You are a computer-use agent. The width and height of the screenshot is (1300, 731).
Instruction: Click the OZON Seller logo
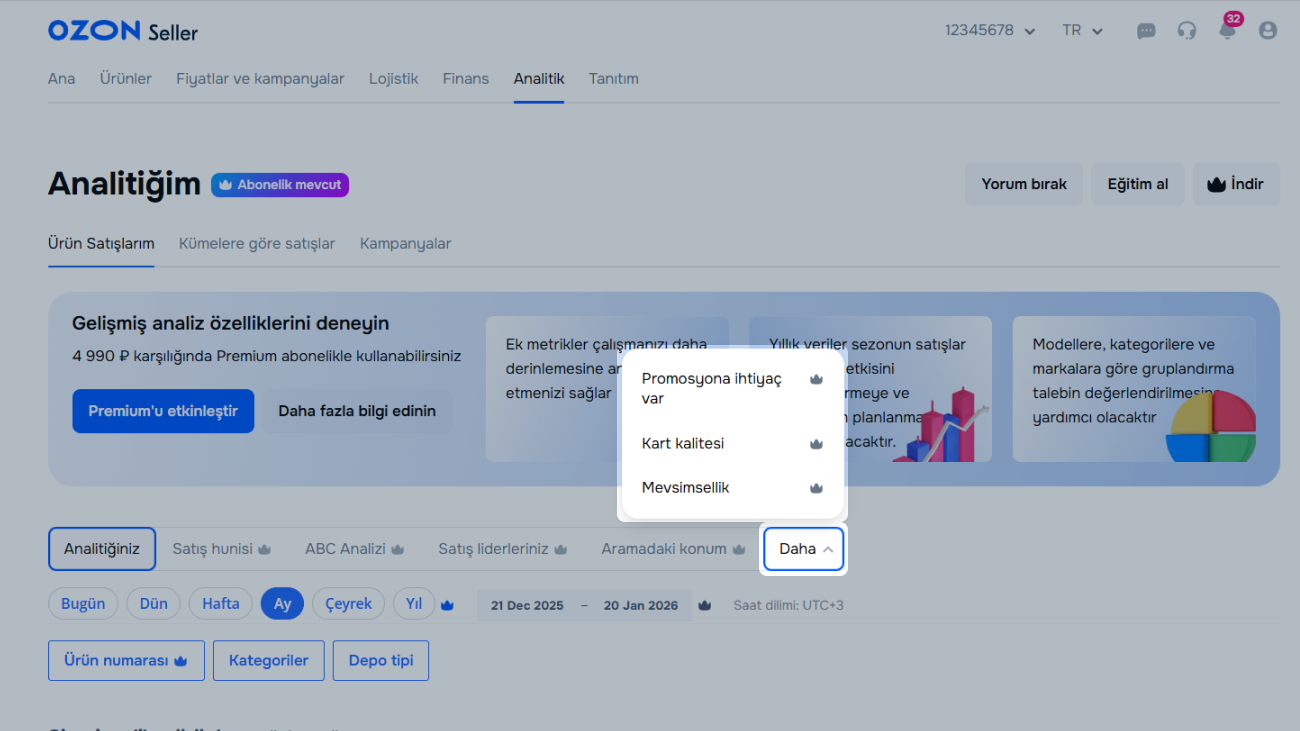coord(123,31)
